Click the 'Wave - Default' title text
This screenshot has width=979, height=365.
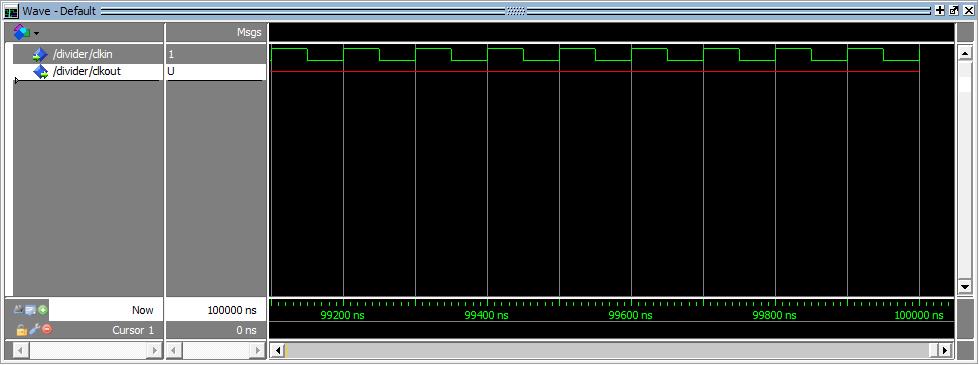point(59,11)
